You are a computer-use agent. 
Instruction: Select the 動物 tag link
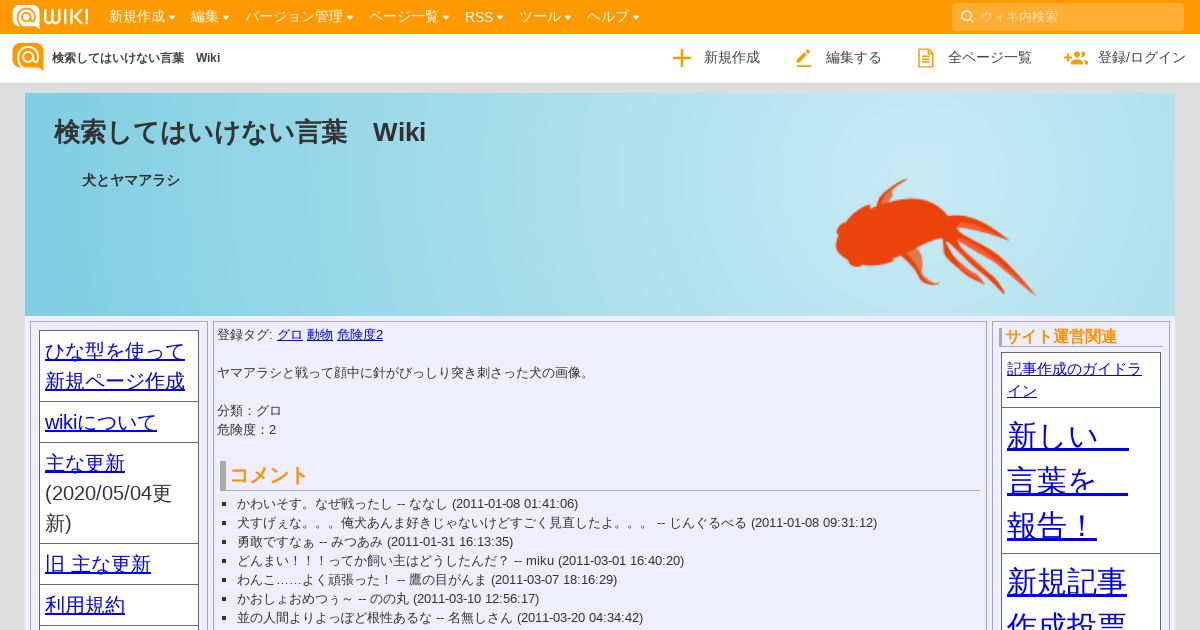tap(320, 335)
